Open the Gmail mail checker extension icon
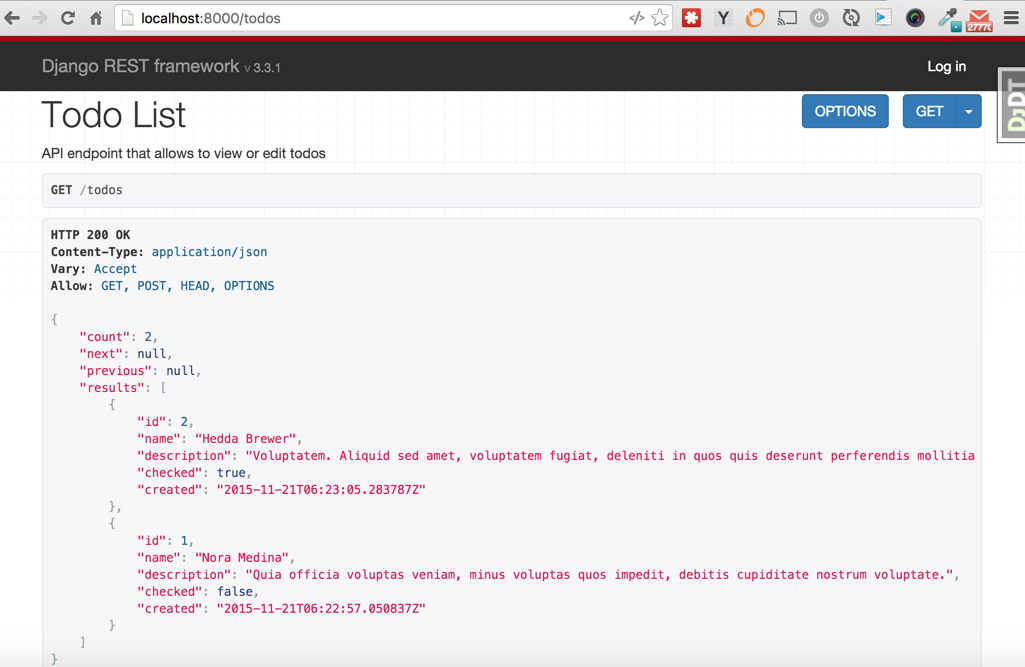The image size is (1025, 667). pos(979,20)
